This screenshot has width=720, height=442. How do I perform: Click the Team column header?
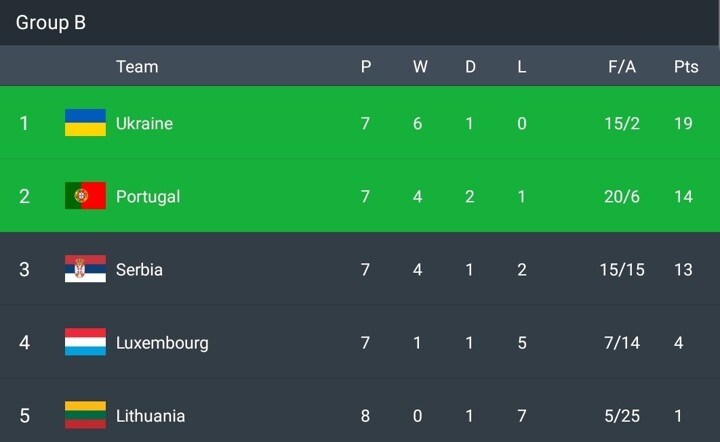137,67
